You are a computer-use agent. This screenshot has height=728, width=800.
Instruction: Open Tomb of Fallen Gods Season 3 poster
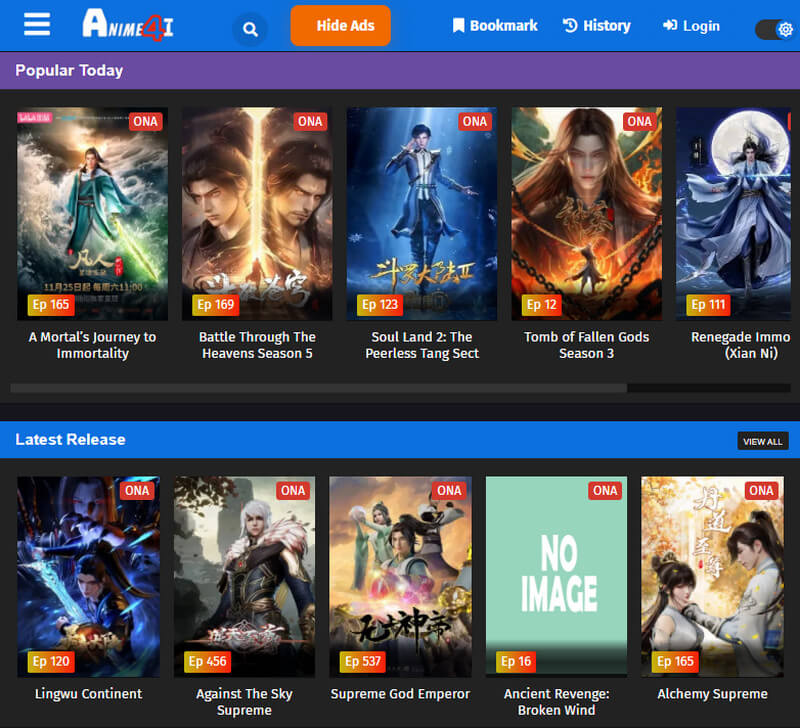(x=587, y=214)
